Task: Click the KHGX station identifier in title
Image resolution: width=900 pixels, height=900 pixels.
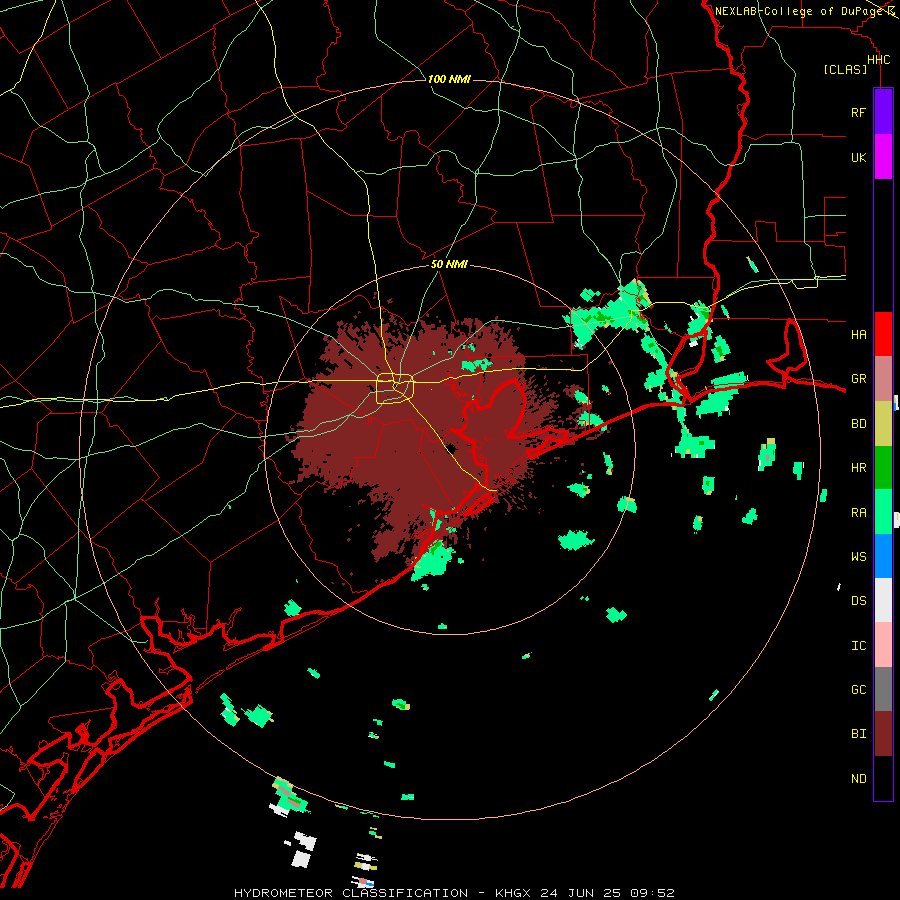Action: pyautogui.click(x=513, y=893)
